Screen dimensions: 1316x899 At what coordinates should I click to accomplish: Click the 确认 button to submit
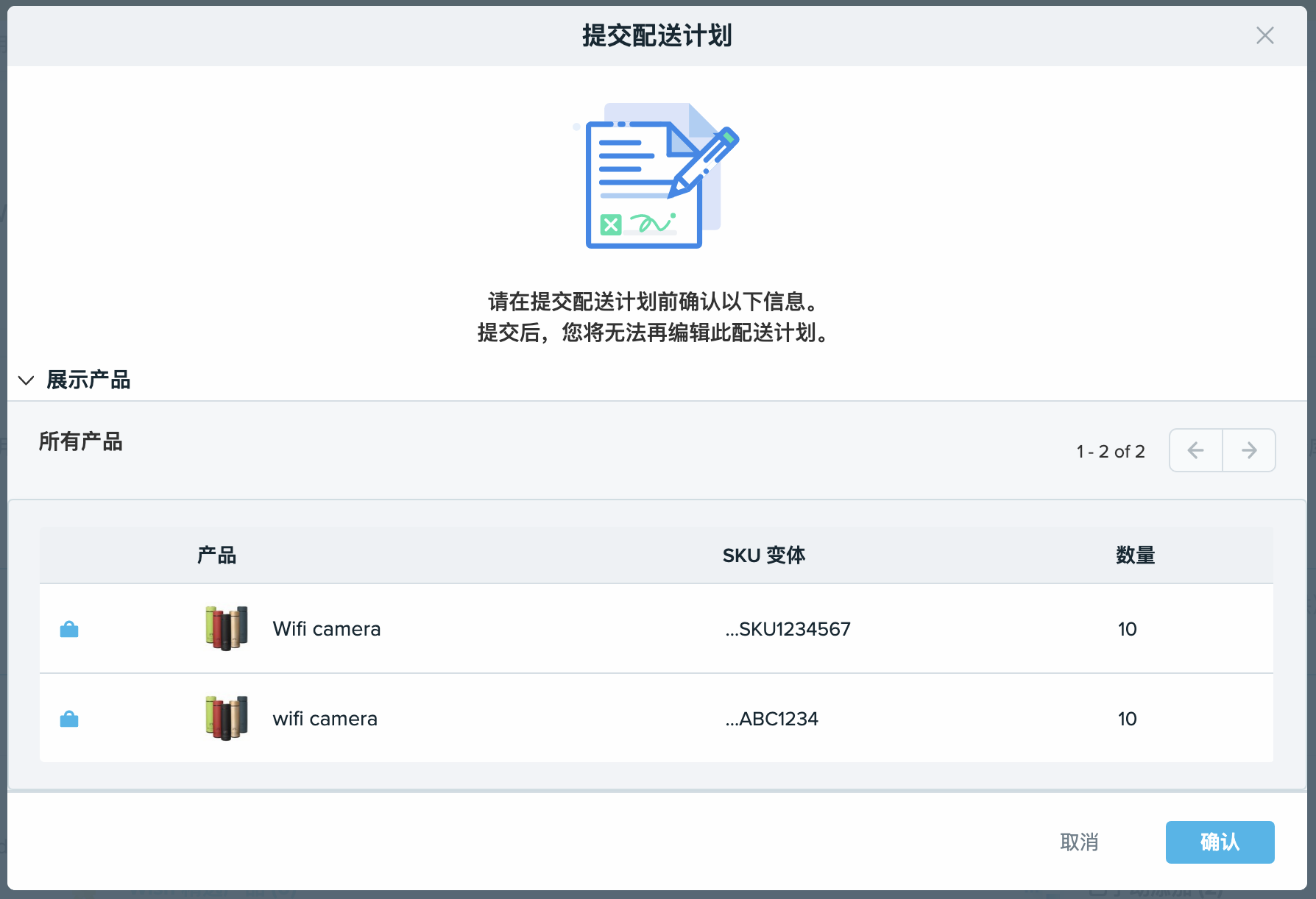pos(1220,842)
